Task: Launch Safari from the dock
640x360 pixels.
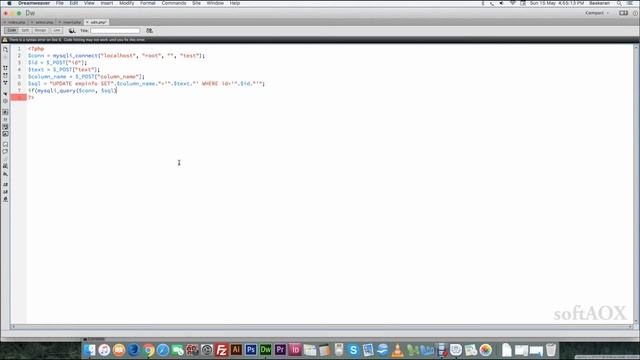Action: (163, 350)
